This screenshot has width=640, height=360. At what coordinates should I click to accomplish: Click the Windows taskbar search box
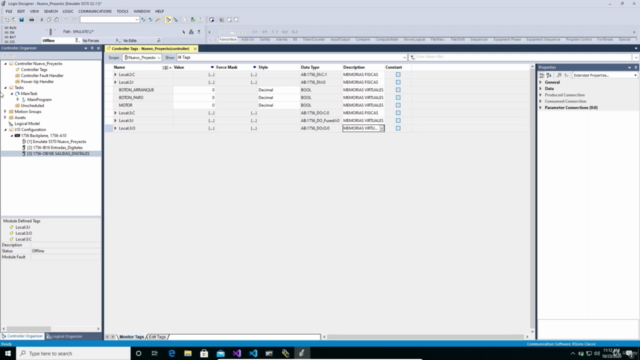[73, 353]
